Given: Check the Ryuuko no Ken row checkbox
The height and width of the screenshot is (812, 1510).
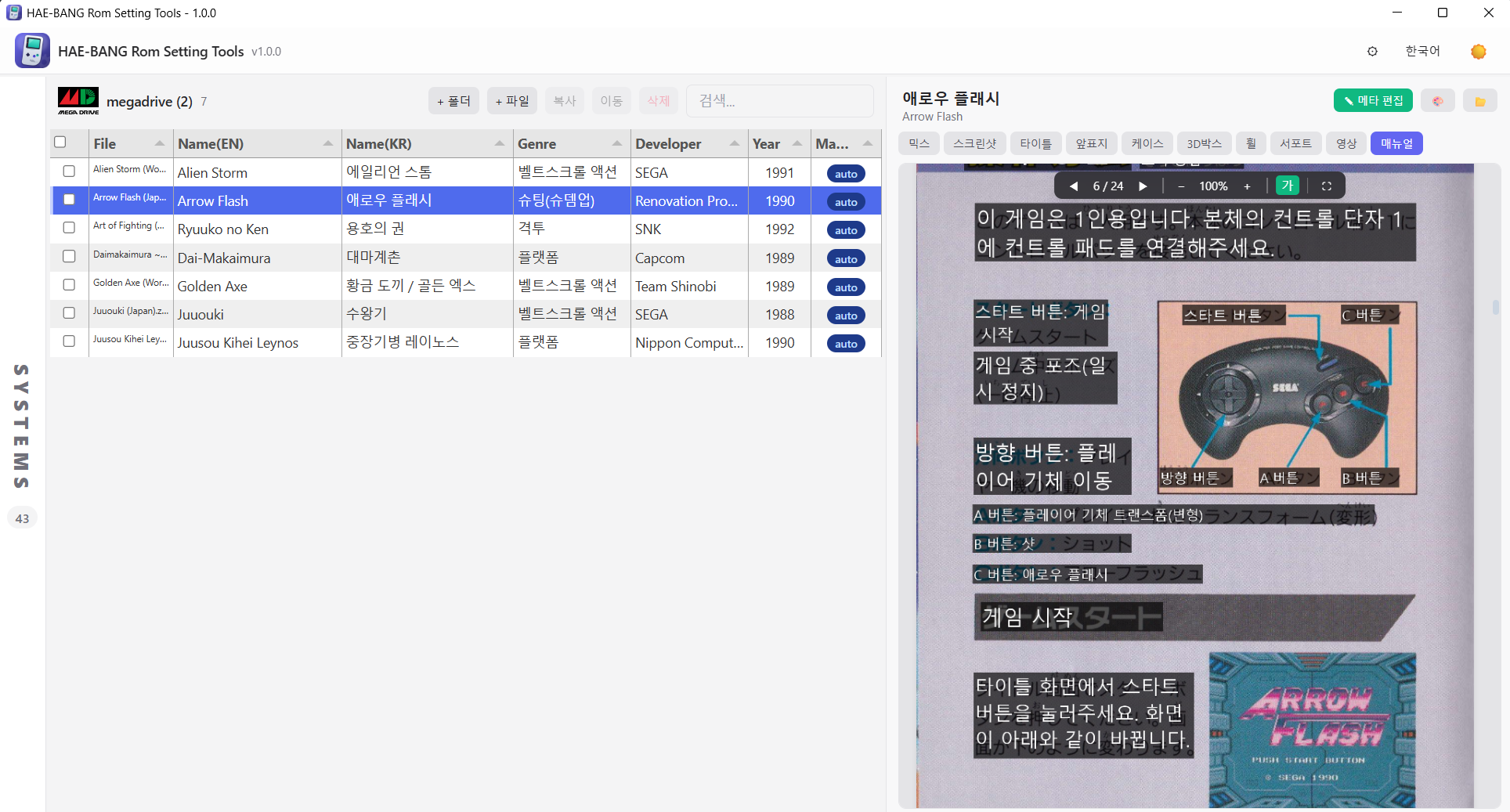Looking at the screenshot, I should coord(69,228).
